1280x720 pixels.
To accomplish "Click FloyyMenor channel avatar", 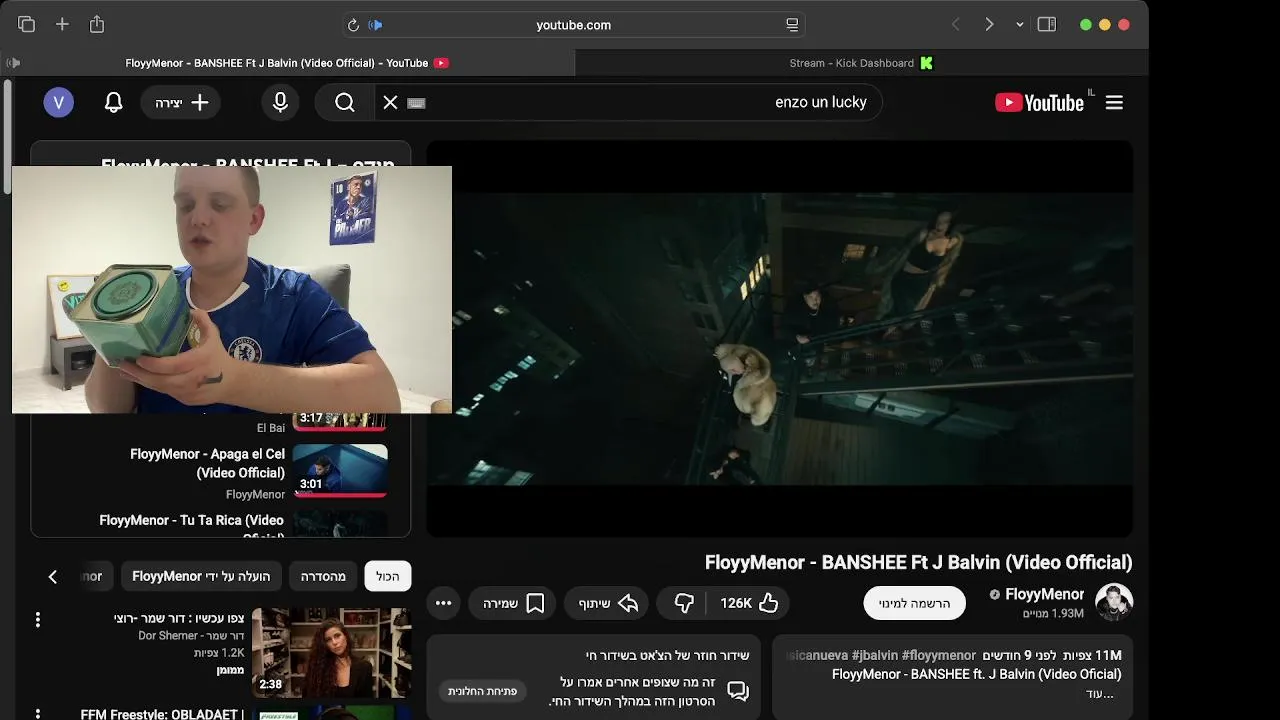I will pyautogui.click(x=1114, y=602).
